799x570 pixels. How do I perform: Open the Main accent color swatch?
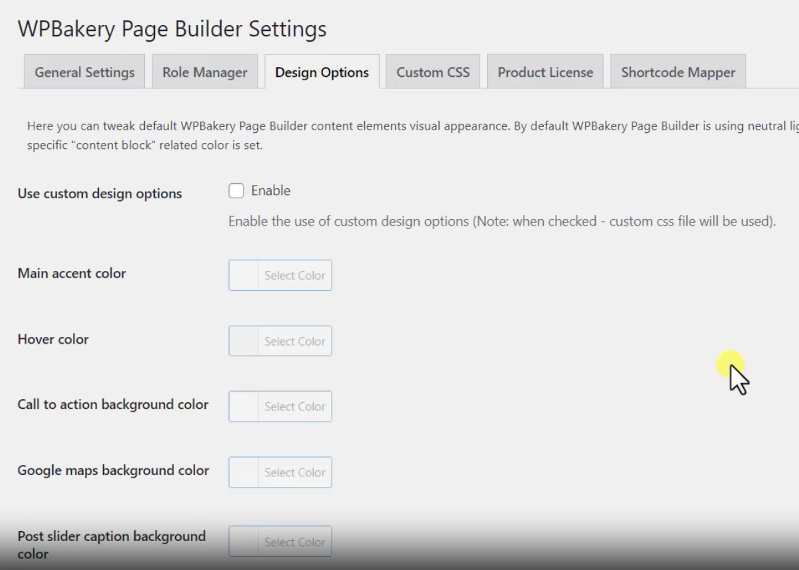click(244, 275)
